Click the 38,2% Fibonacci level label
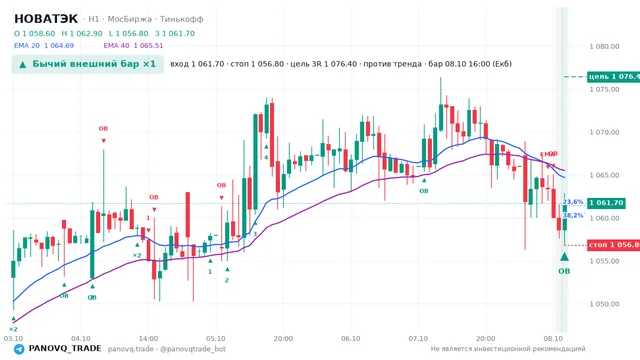640x360 pixels. (x=573, y=215)
